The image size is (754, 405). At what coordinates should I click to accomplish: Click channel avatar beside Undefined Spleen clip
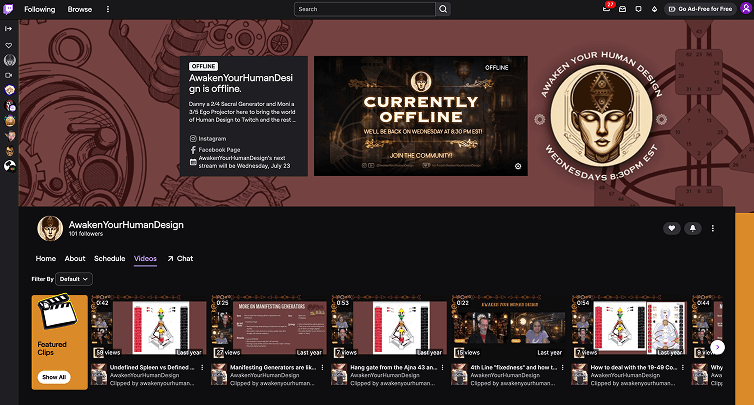tap(99, 374)
